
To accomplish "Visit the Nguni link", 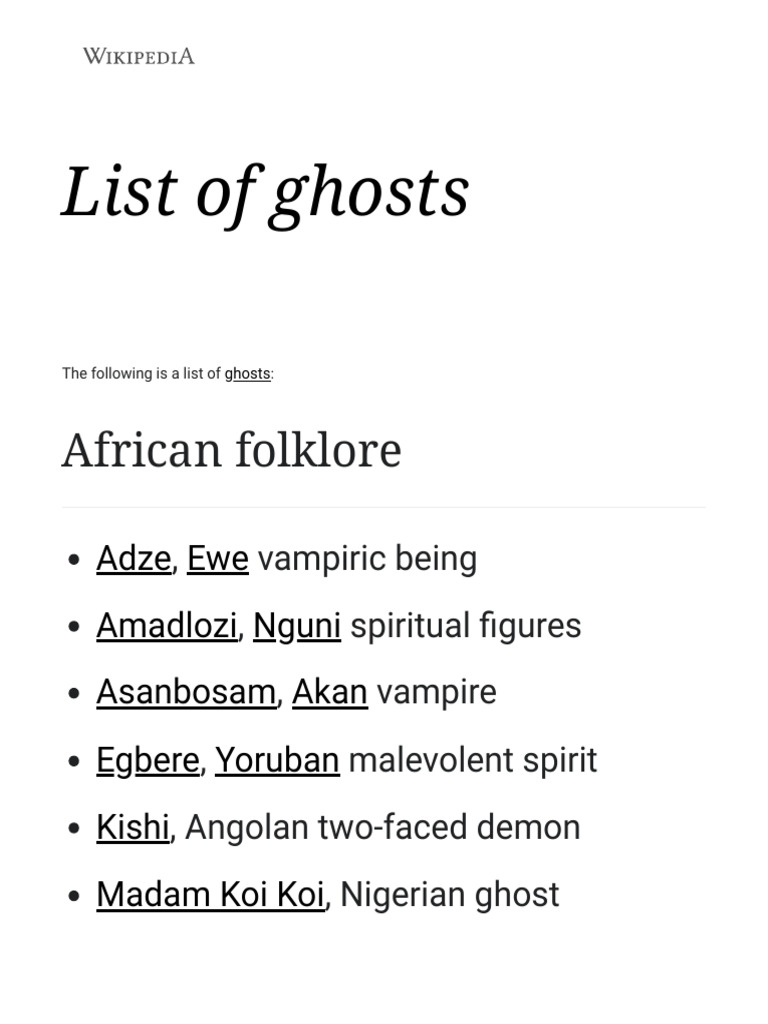I will pos(297,626).
